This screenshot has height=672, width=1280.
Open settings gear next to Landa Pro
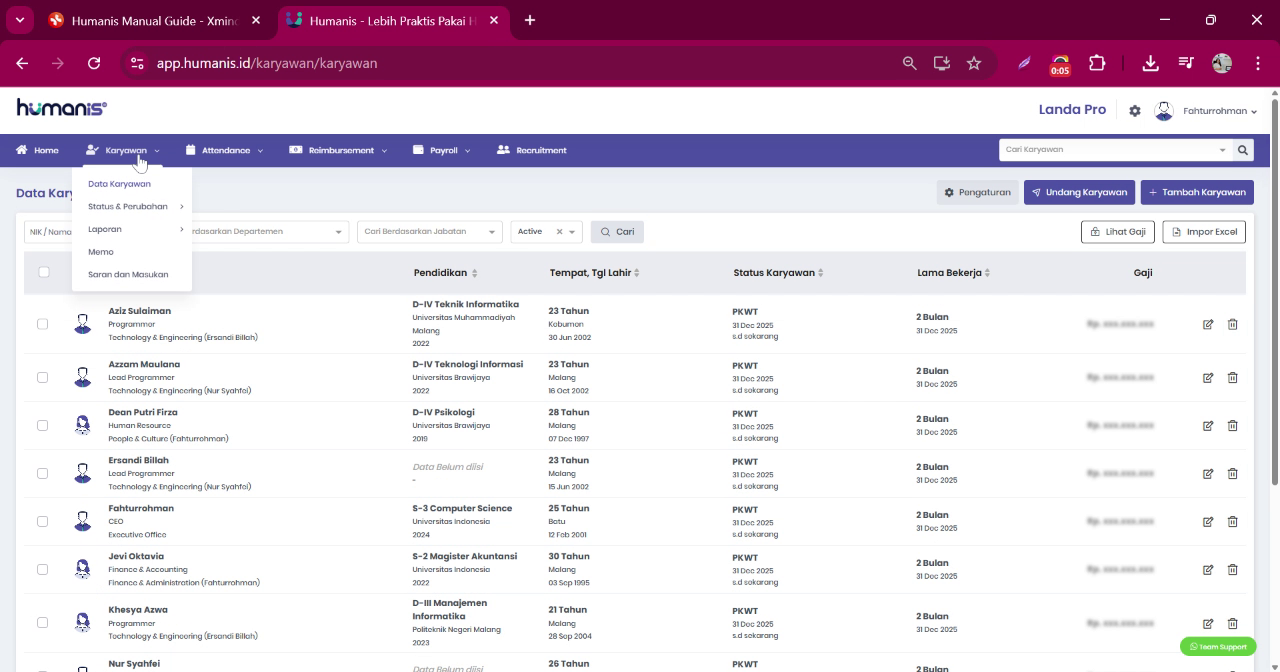pos(1134,111)
